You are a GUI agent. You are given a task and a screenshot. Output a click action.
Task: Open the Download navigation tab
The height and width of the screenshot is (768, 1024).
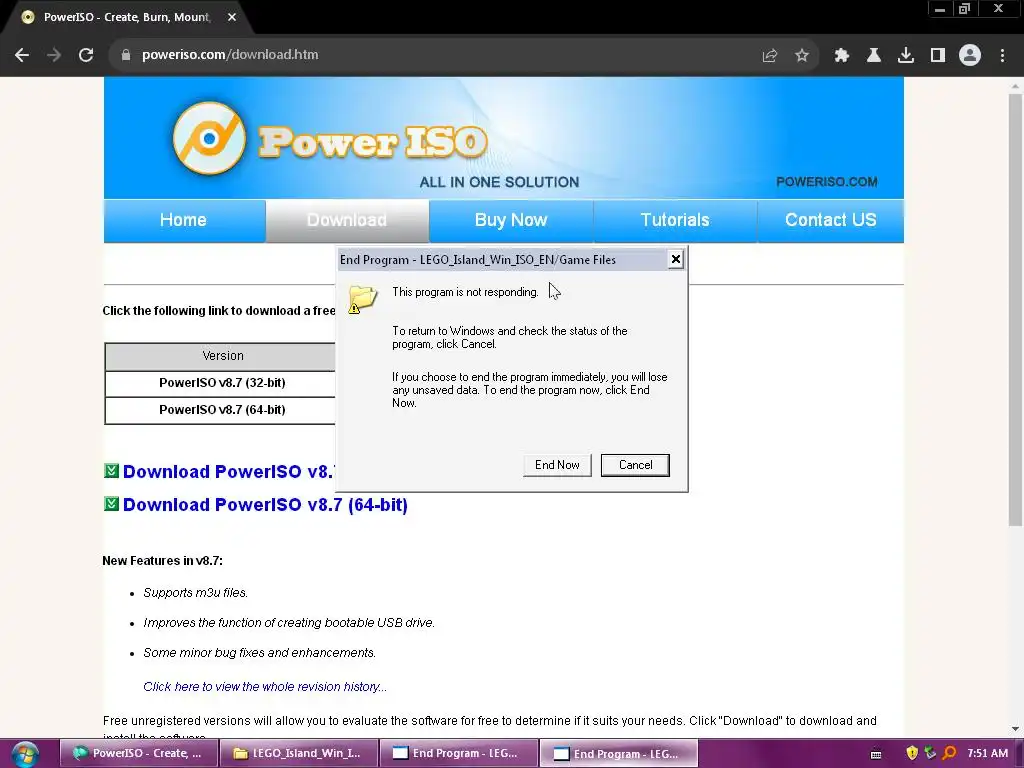(347, 221)
